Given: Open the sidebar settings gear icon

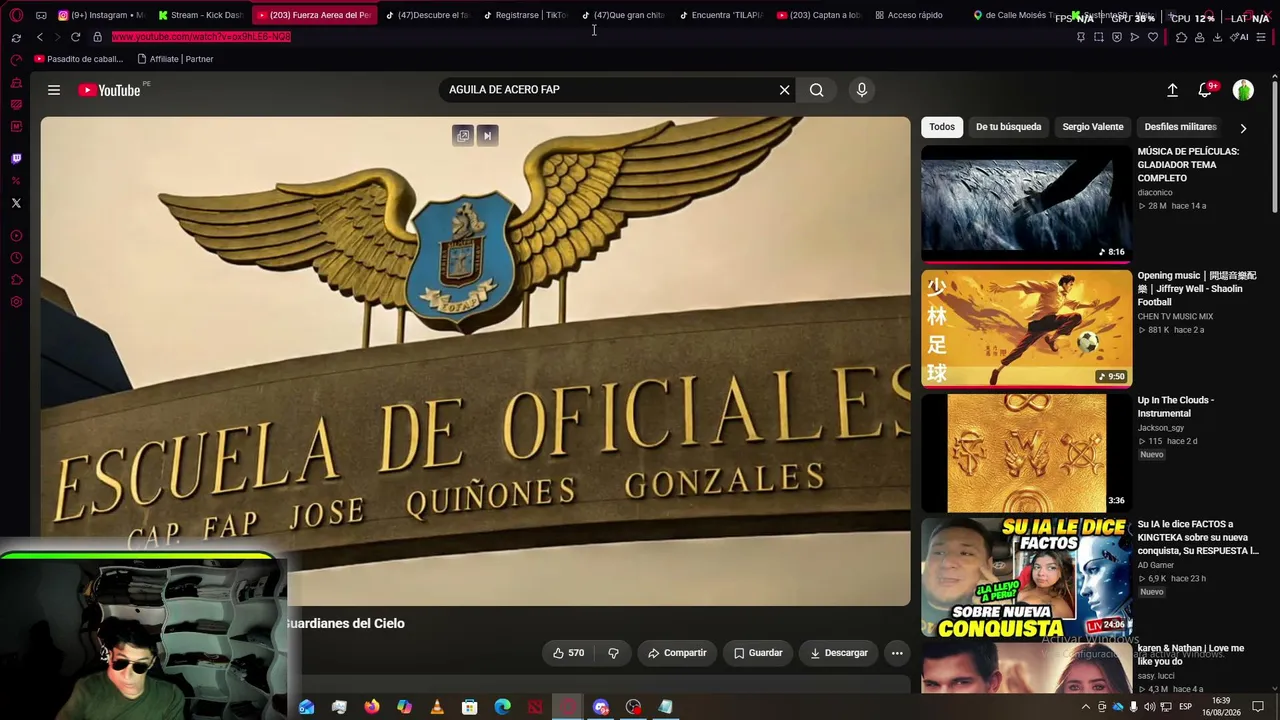Looking at the screenshot, I should 16,302.
